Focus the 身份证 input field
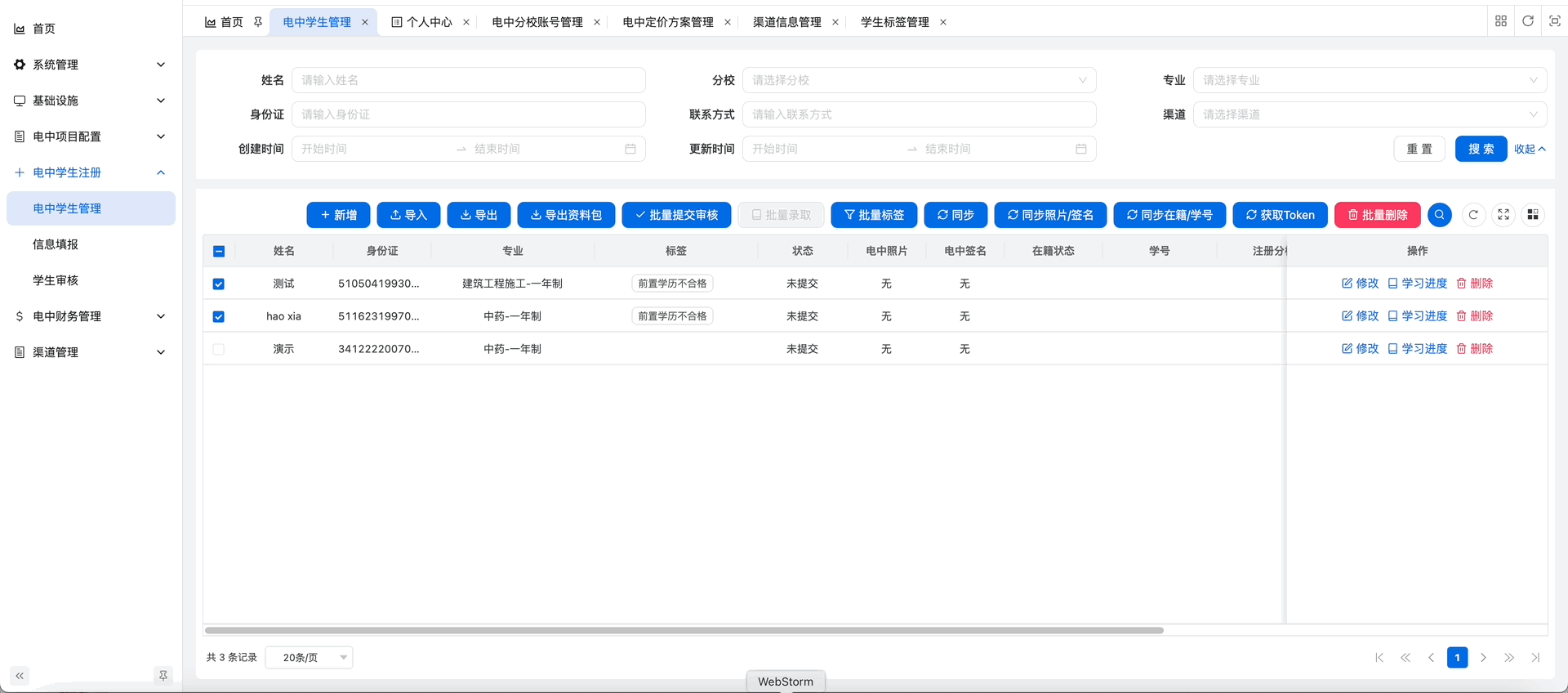The image size is (1568, 693). point(469,114)
